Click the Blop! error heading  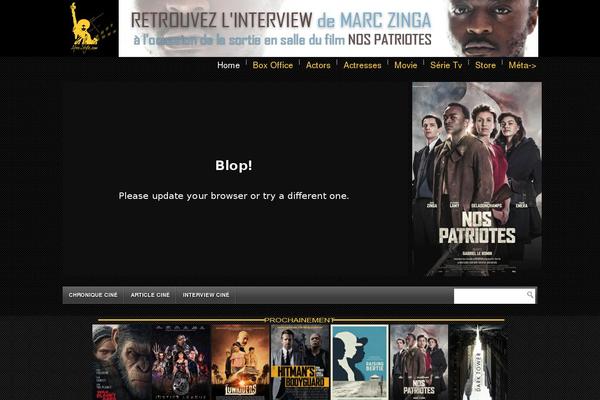tap(234, 166)
